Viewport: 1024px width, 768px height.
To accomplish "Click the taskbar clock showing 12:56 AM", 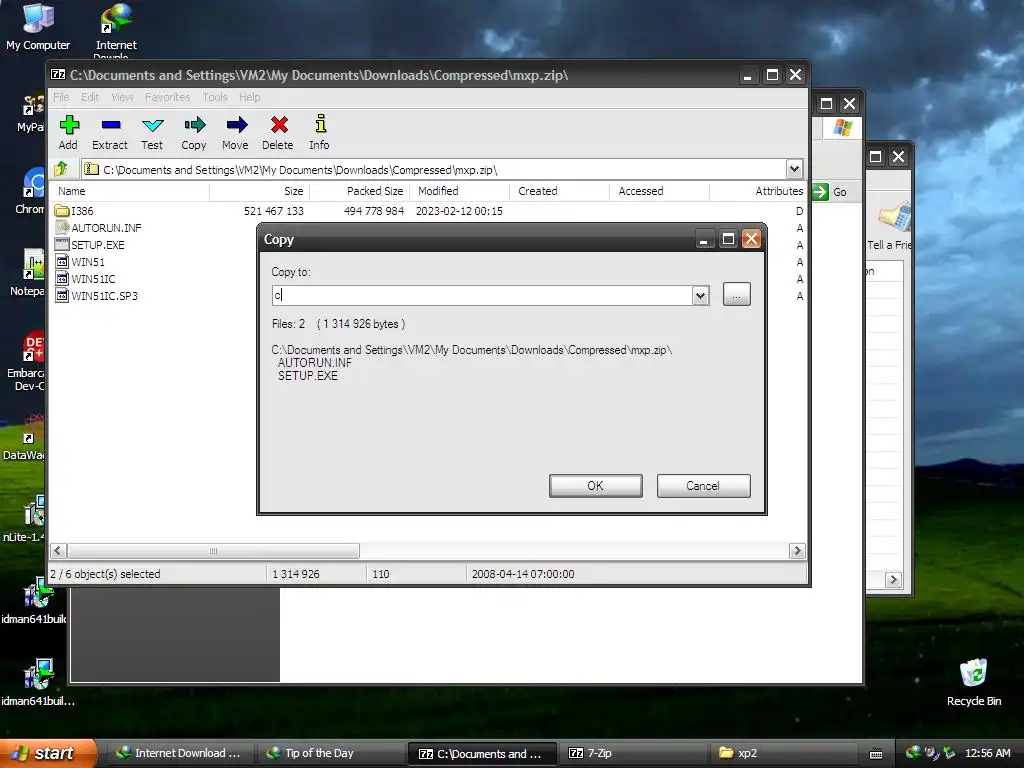I will [987, 754].
